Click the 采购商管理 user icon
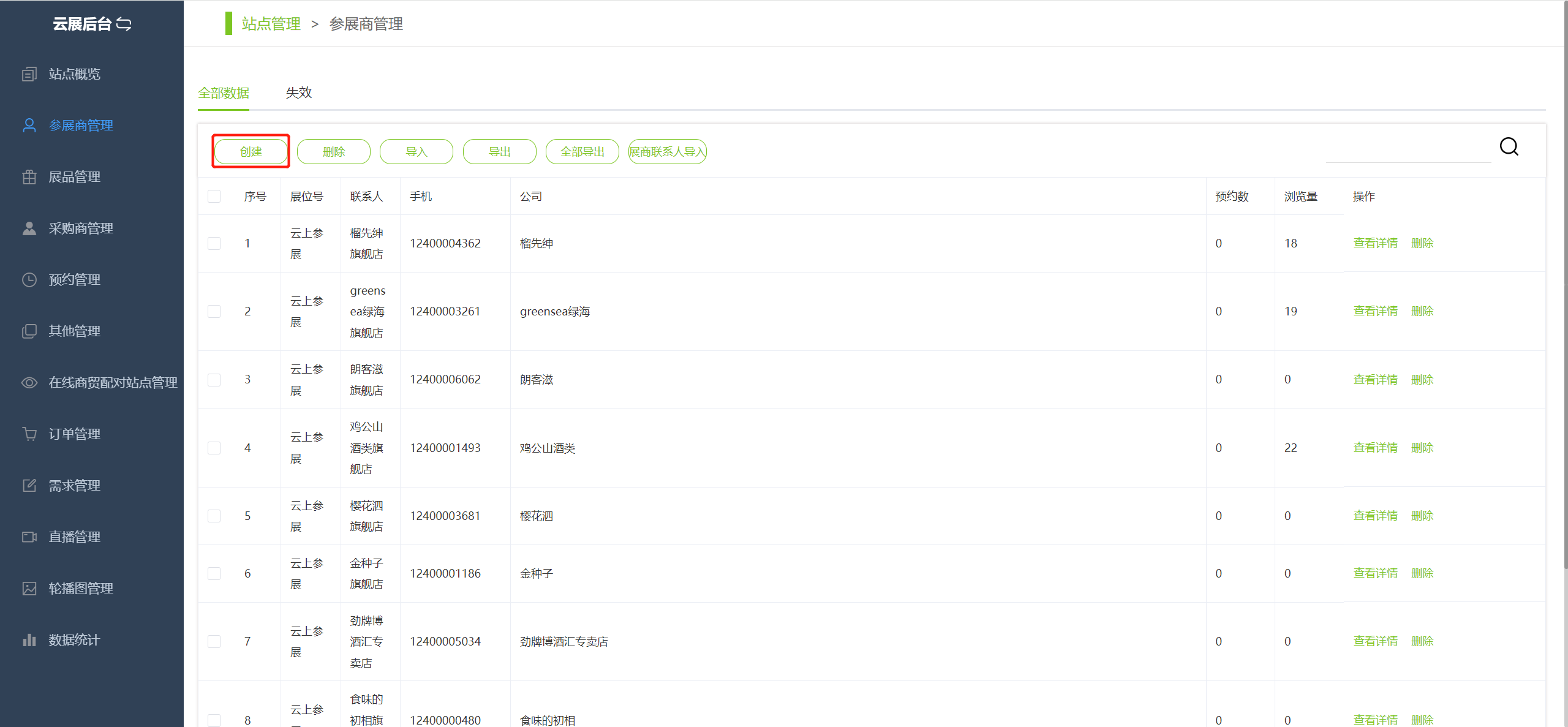 click(x=29, y=228)
